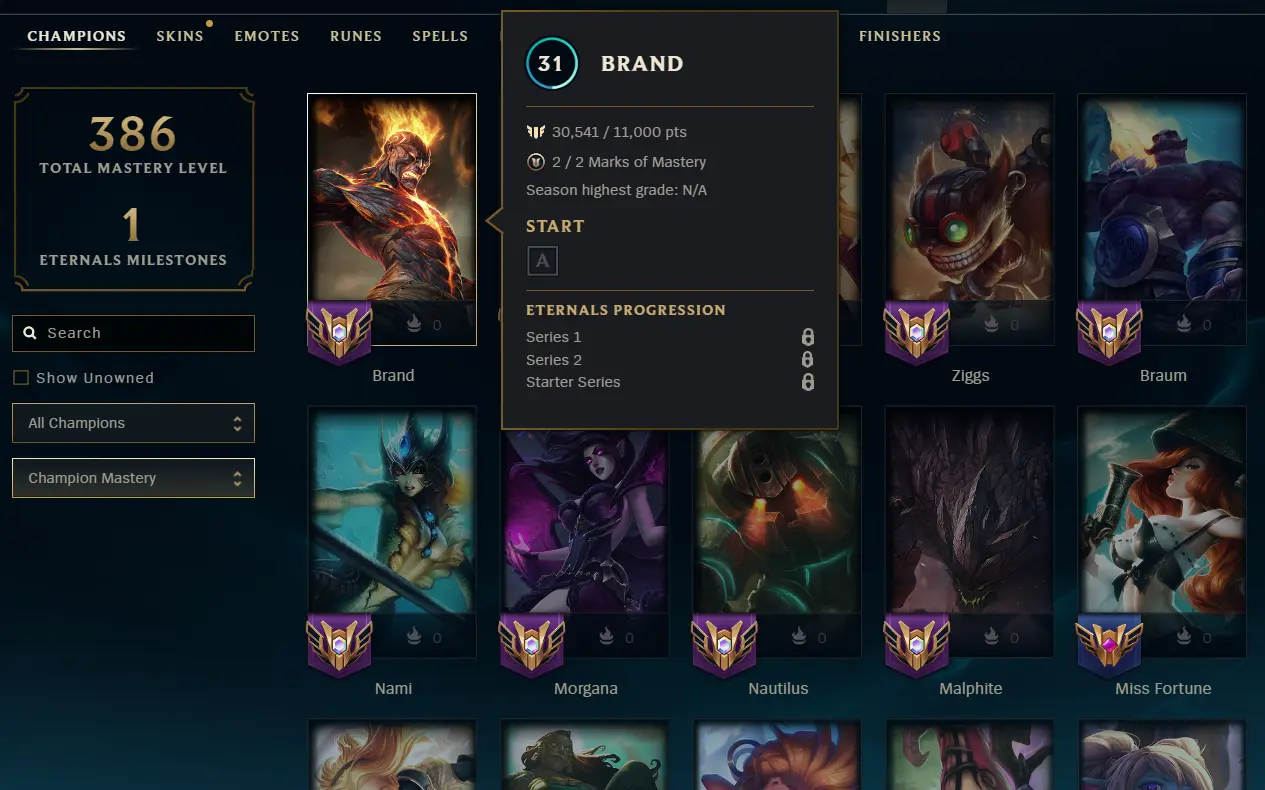Screen dimensions: 1265x790
Task: Click the A grade icon under Start
Action: coord(542,261)
